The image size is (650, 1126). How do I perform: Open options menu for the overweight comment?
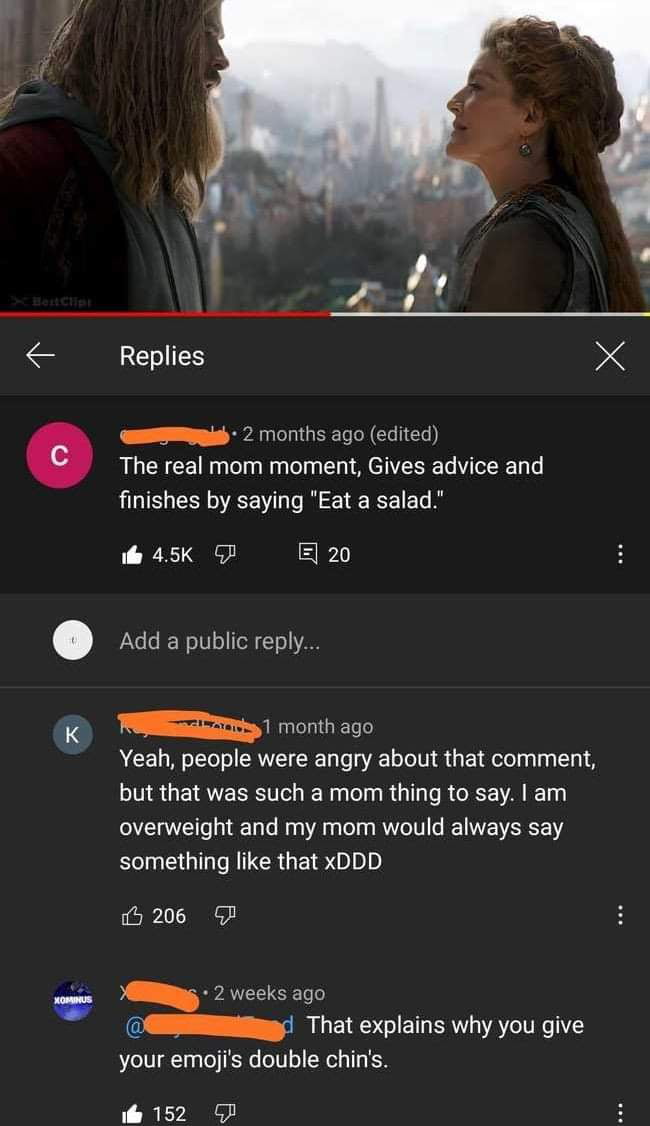click(x=621, y=916)
